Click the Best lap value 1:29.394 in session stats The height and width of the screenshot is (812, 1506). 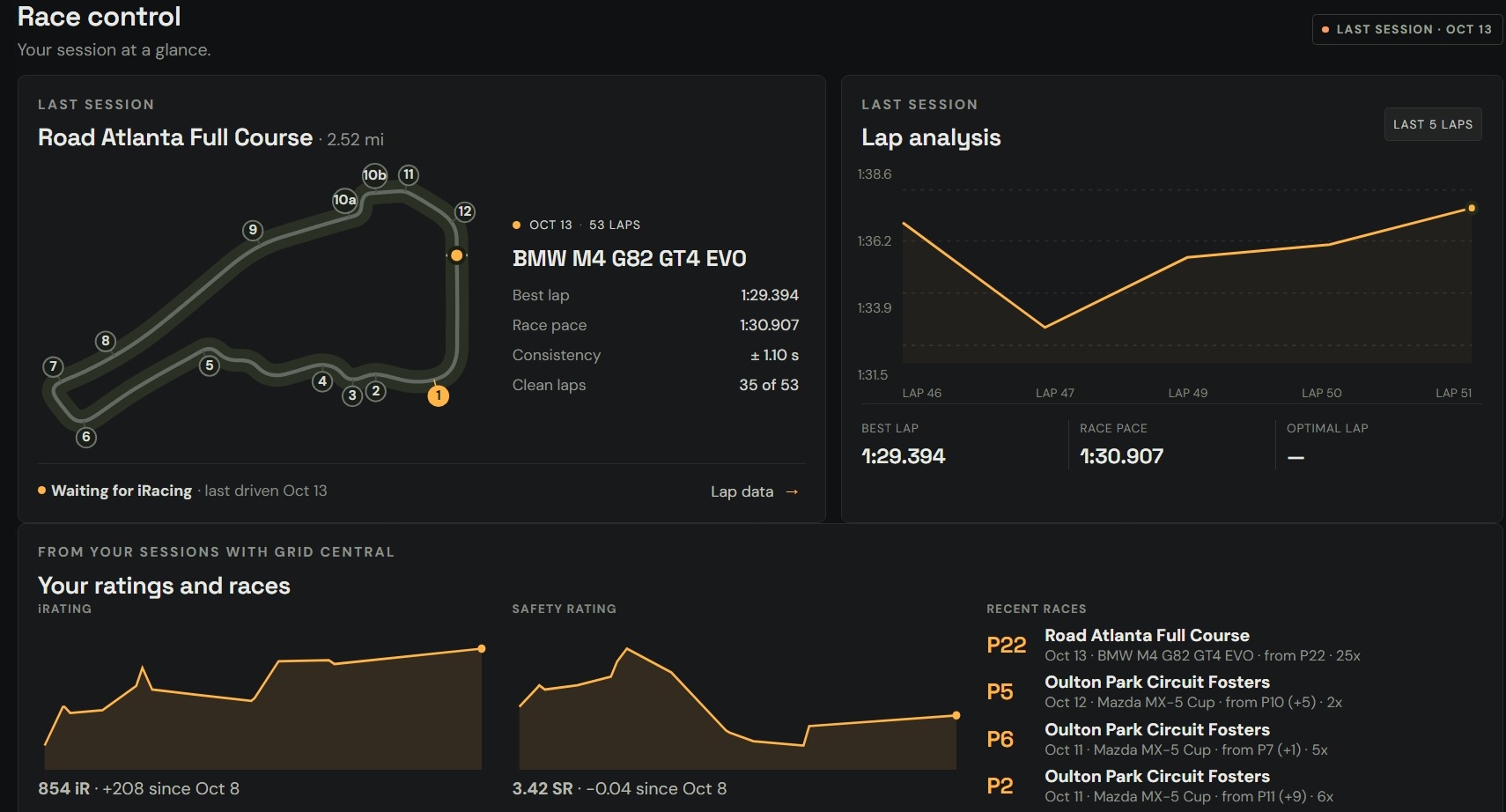coord(770,295)
